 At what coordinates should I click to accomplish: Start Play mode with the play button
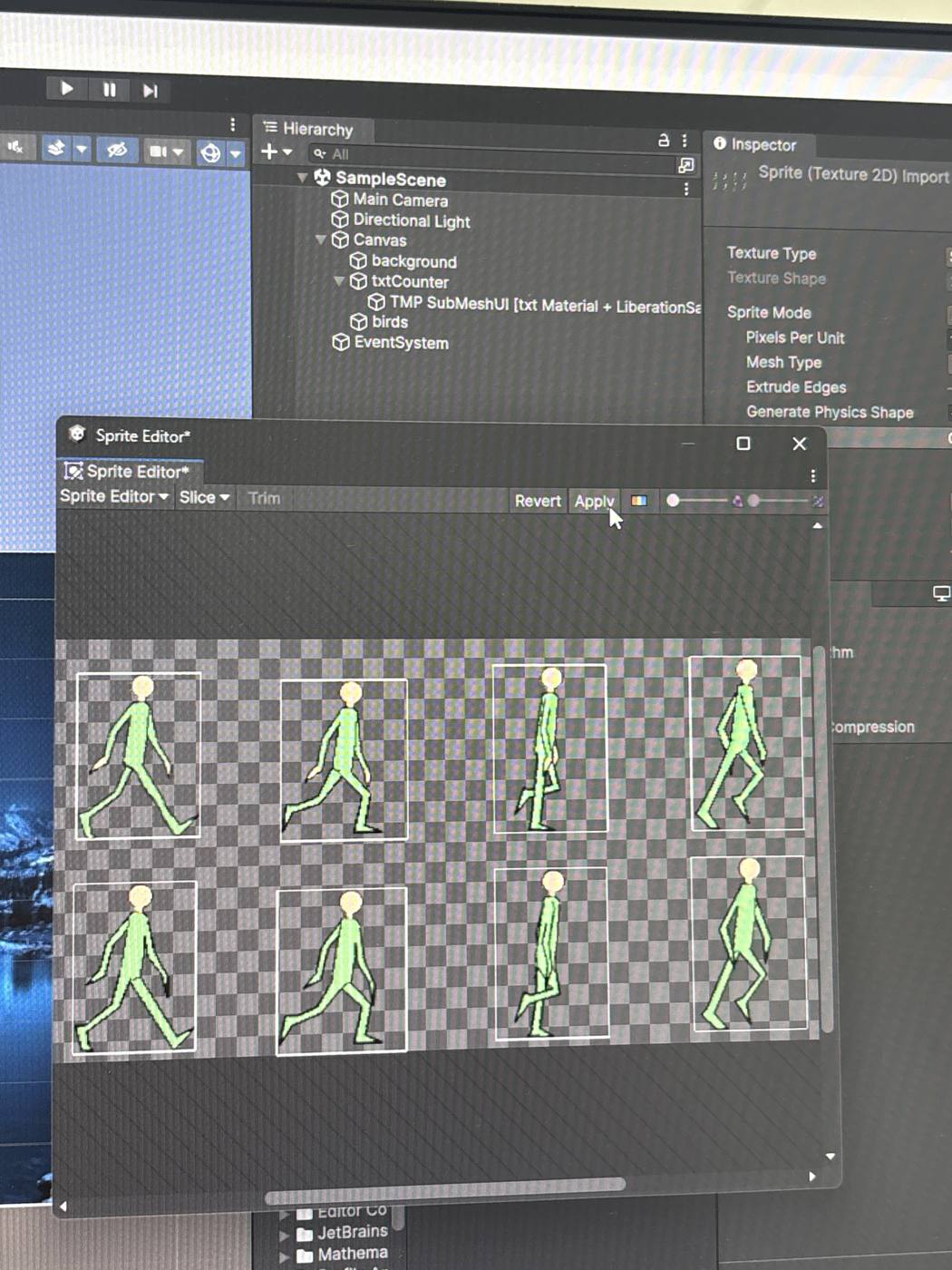coord(67,88)
